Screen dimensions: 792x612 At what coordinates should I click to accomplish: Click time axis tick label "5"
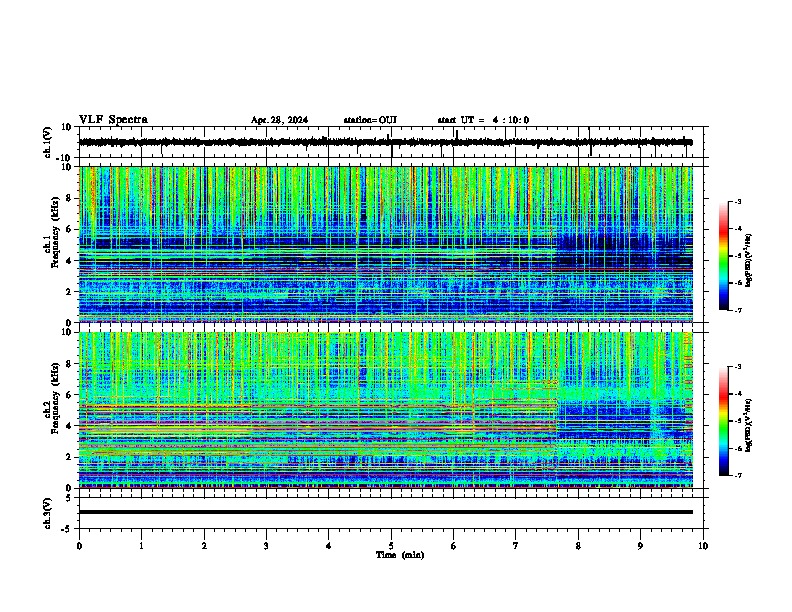(391, 546)
